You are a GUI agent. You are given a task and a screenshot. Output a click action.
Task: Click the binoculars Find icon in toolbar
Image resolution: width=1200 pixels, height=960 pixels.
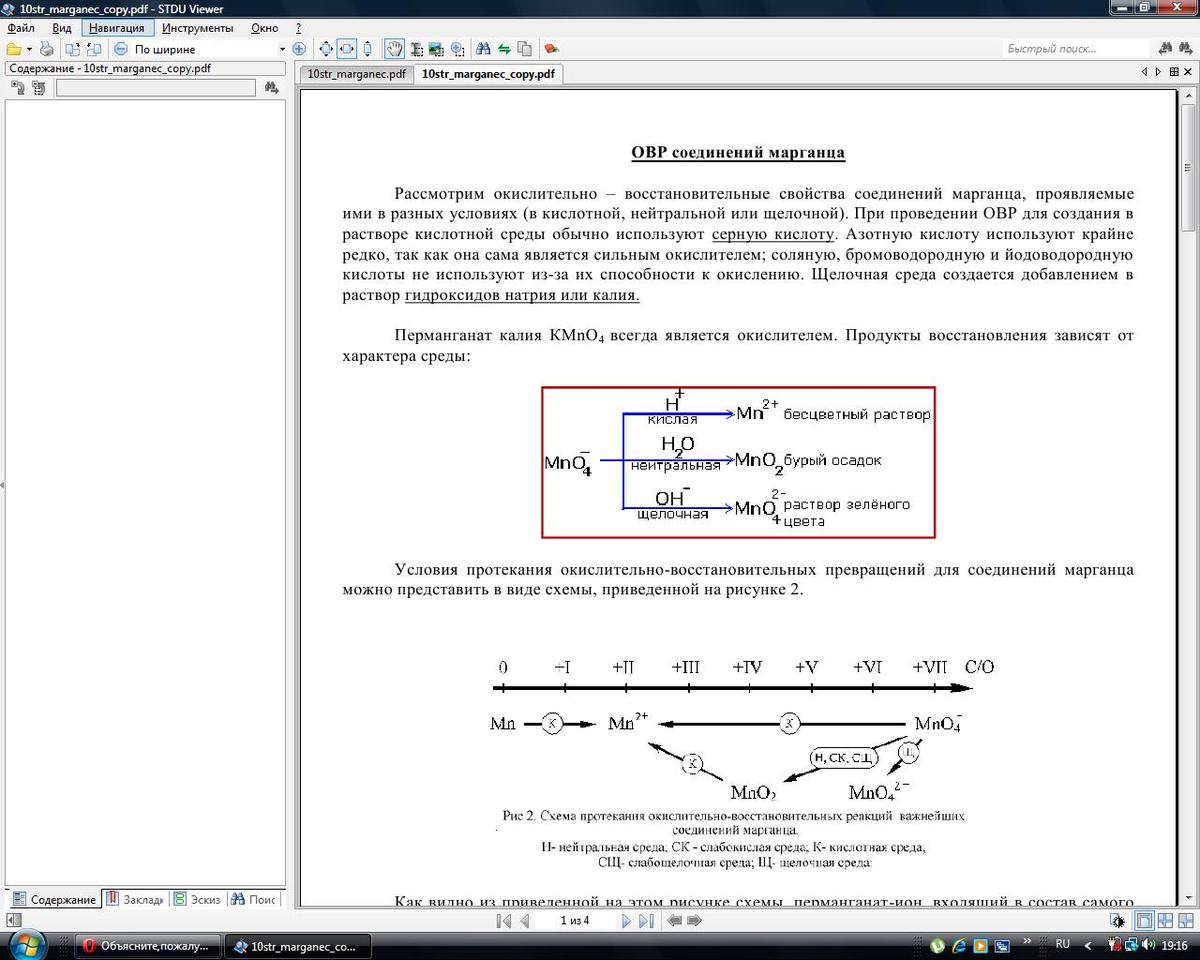483,49
